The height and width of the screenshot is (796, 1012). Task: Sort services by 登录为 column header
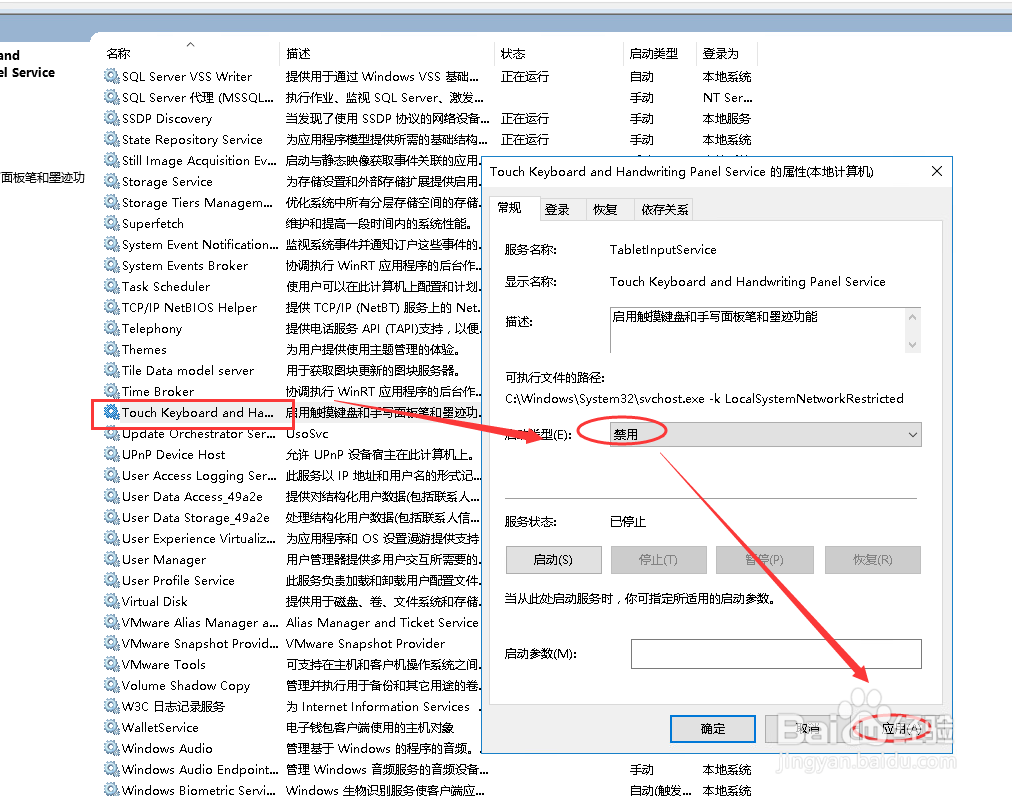click(727, 54)
